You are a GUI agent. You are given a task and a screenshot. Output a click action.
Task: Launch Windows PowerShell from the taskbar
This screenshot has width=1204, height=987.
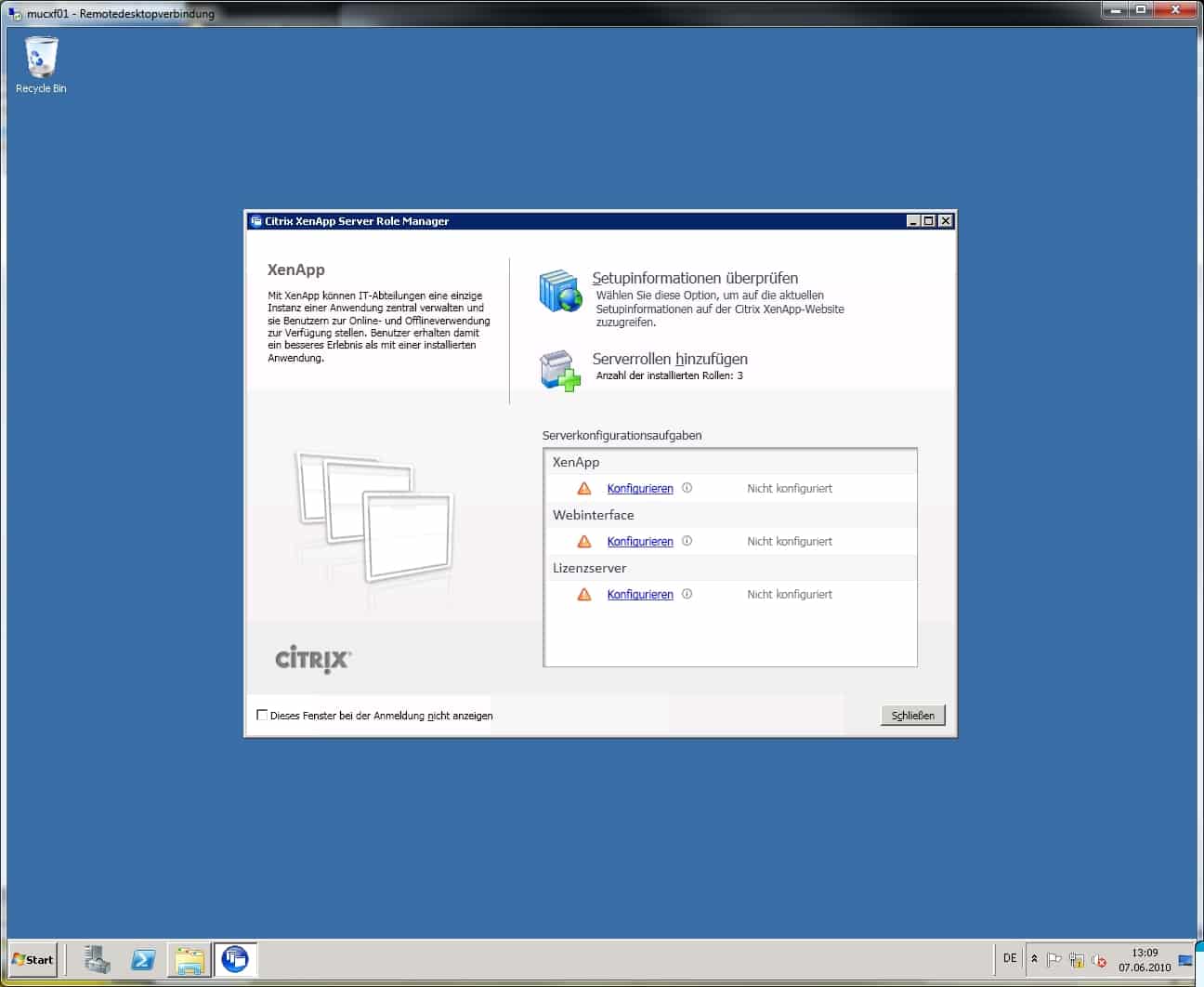pyautogui.click(x=143, y=959)
